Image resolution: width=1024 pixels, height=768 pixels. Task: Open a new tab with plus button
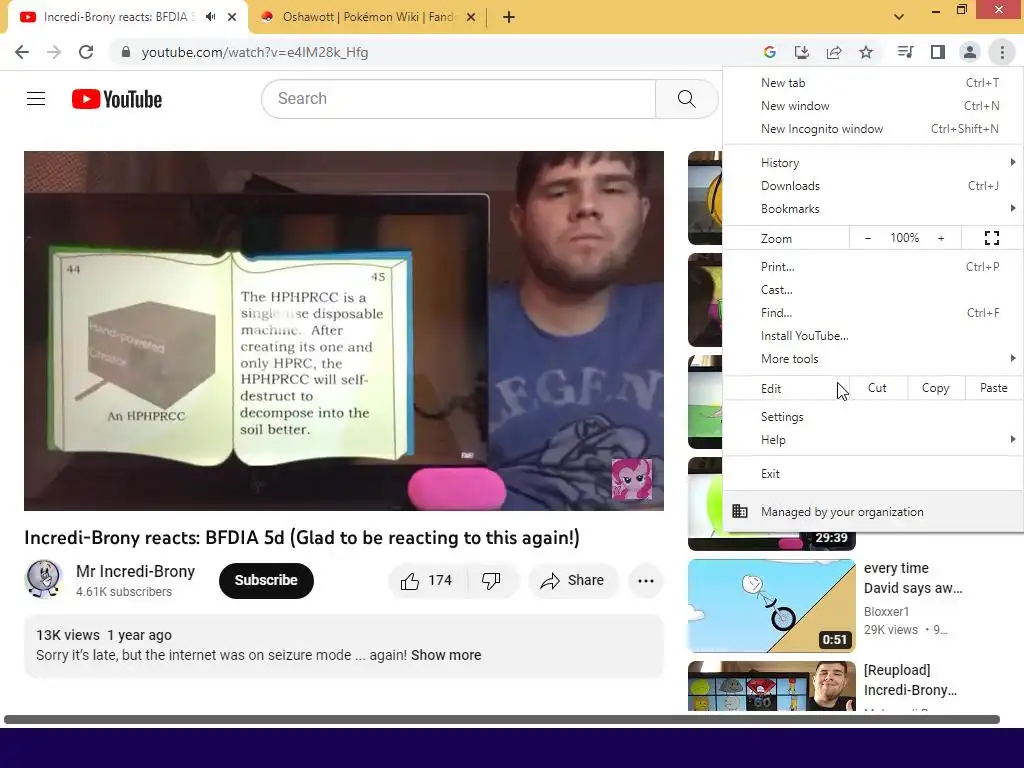pyautogui.click(x=509, y=17)
